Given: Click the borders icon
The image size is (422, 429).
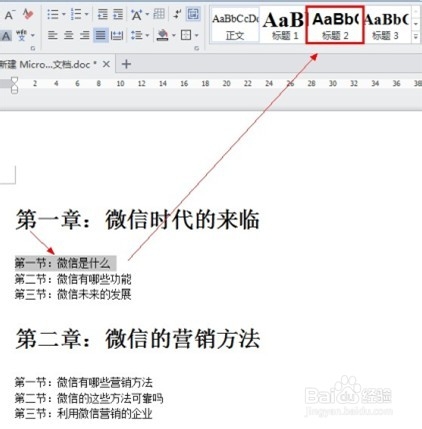Looking at the screenshot, I should pyautogui.click(x=186, y=35).
